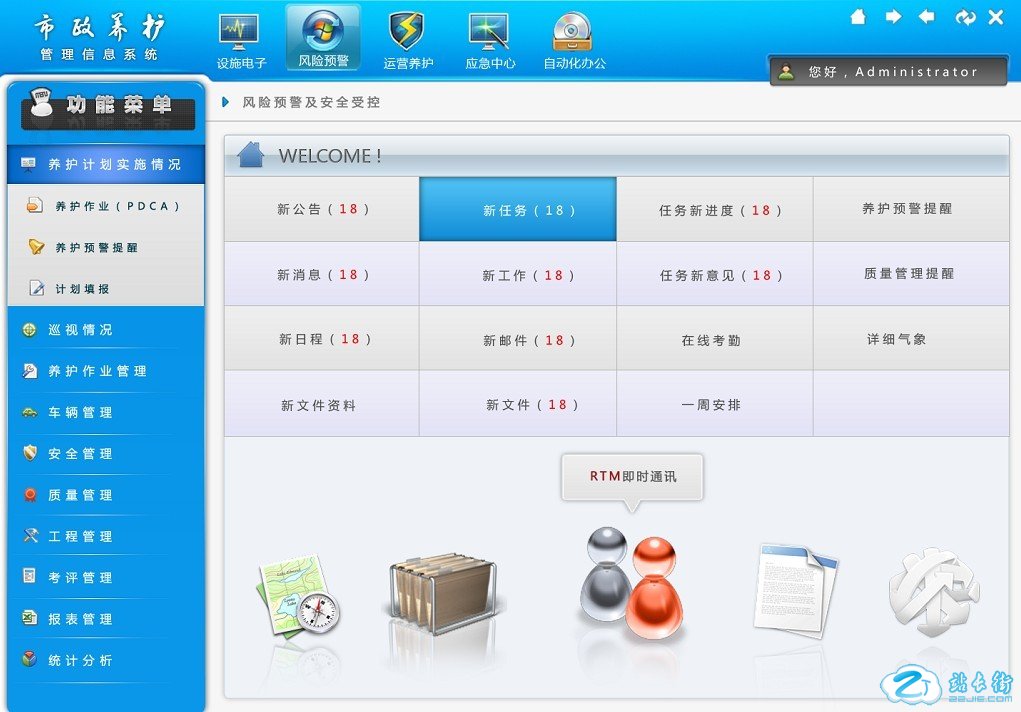
Task: Expand the 巡视情况 sidebar section
Action: tap(80, 330)
